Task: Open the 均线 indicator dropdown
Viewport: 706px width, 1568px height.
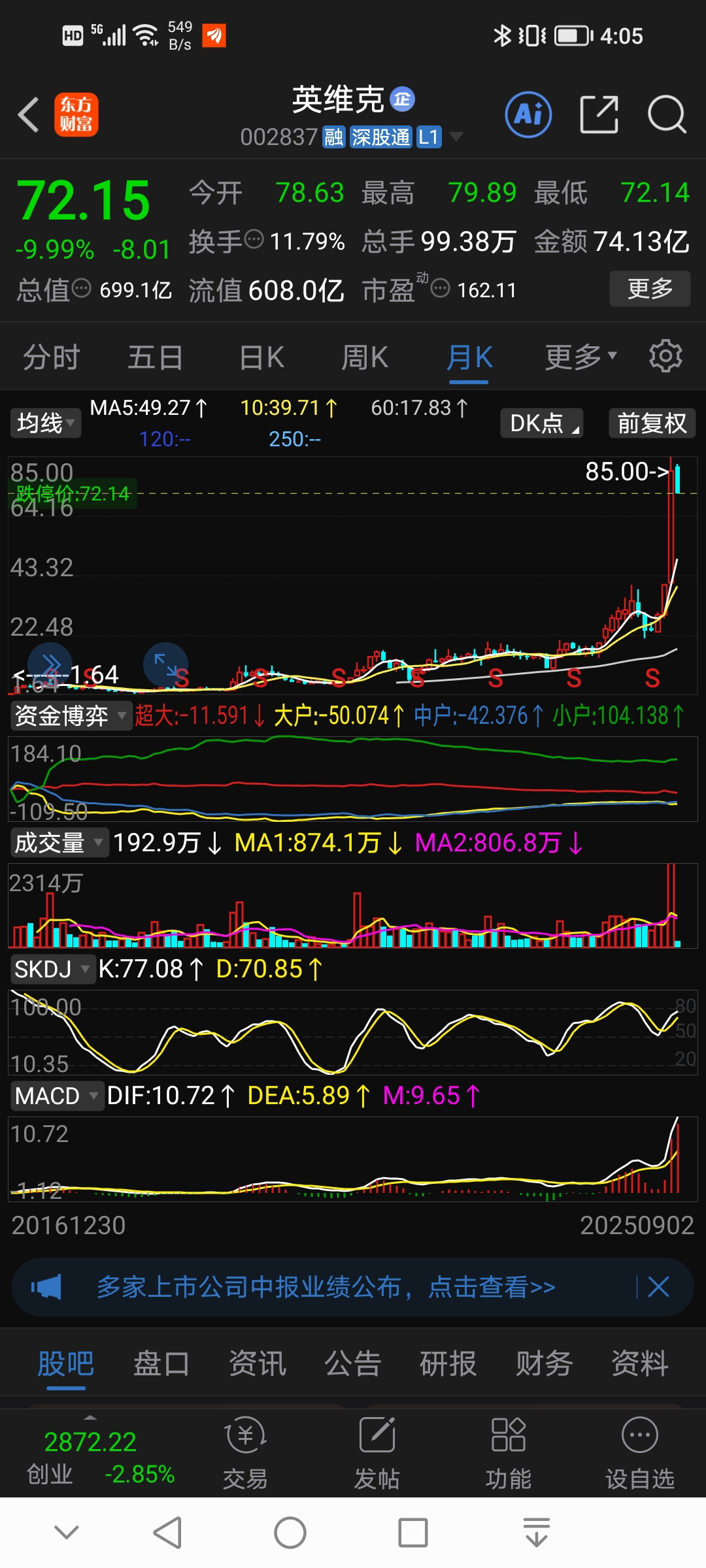Action: click(x=46, y=423)
